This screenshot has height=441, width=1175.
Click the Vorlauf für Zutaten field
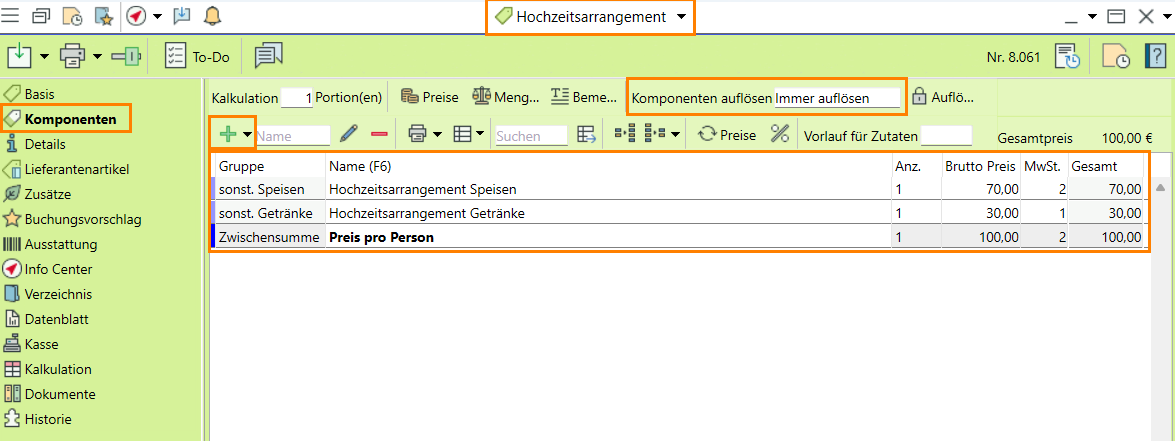(x=946, y=136)
